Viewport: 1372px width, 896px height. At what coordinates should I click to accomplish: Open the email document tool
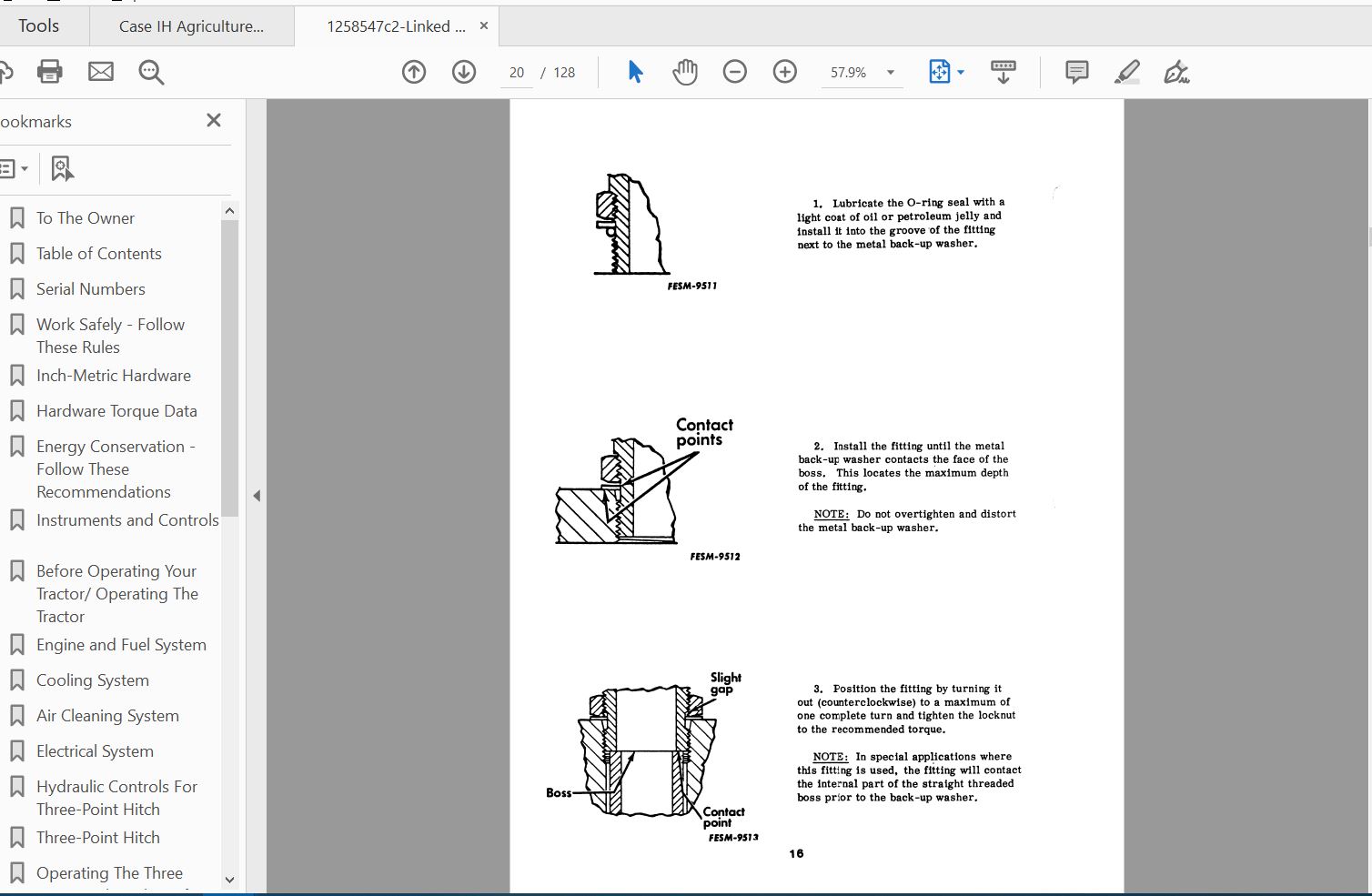pos(101,71)
